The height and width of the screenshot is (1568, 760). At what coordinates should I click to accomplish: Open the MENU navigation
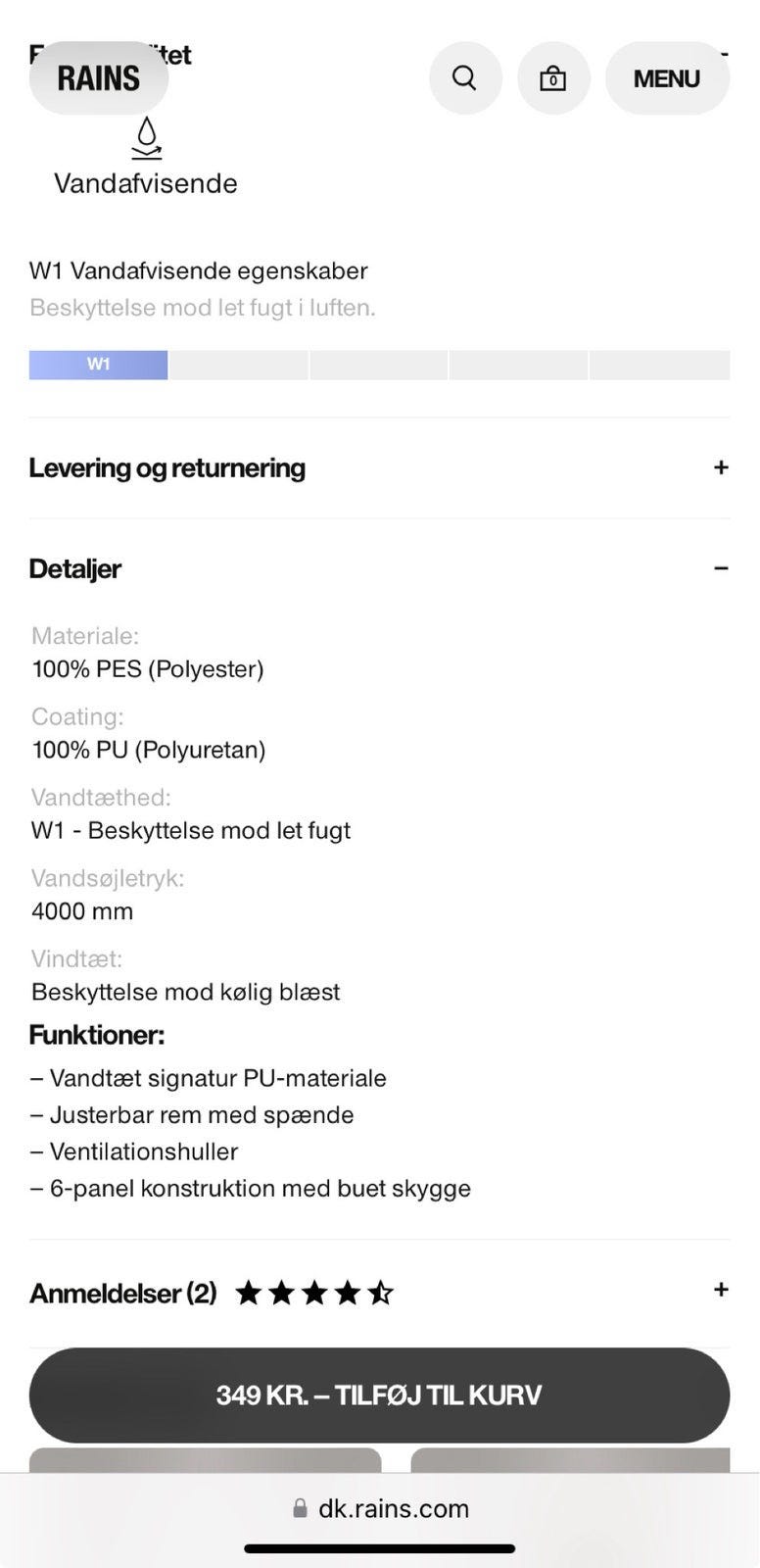click(x=667, y=78)
